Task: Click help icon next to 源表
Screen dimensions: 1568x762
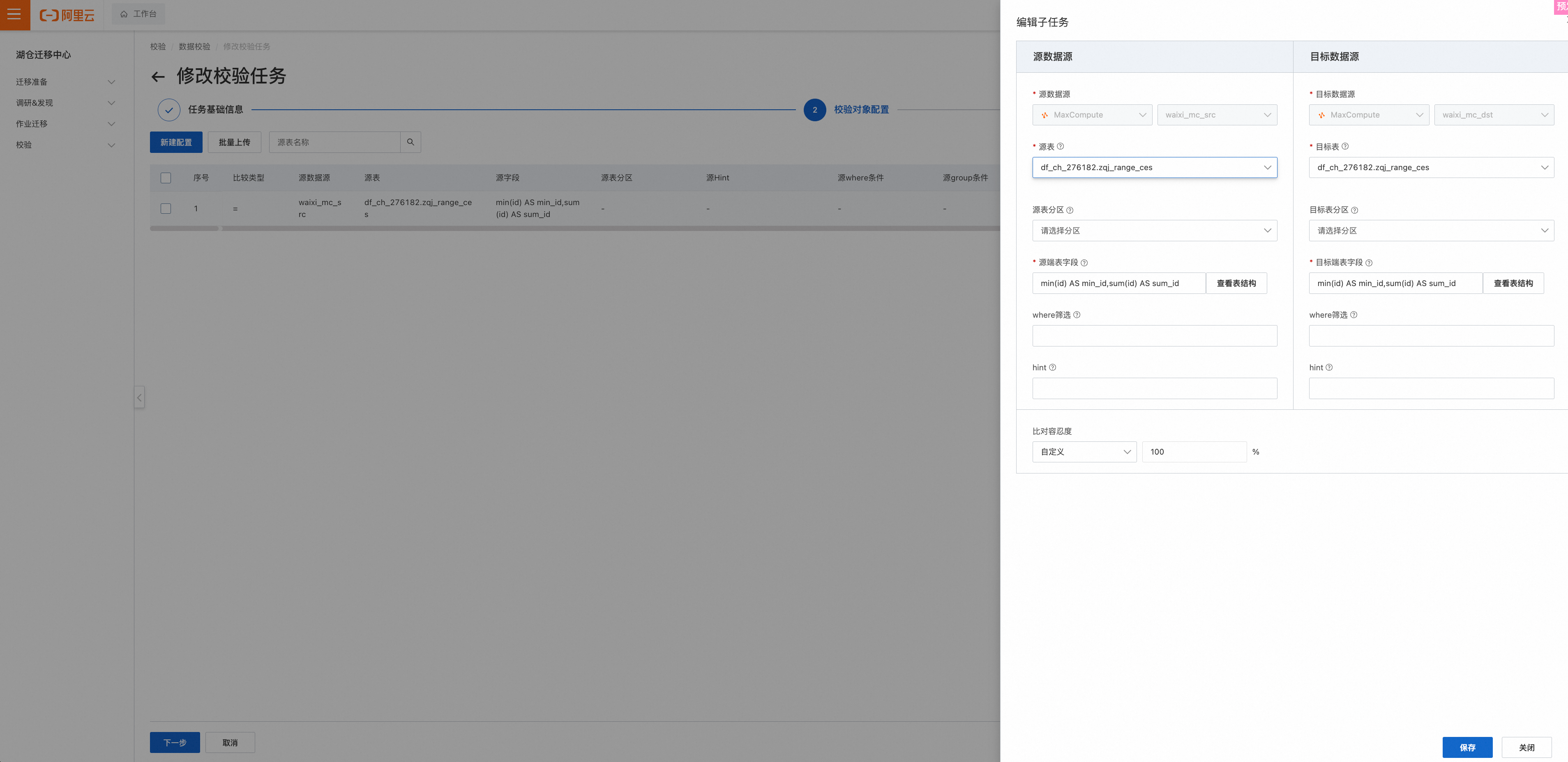Action: point(1061,147)
